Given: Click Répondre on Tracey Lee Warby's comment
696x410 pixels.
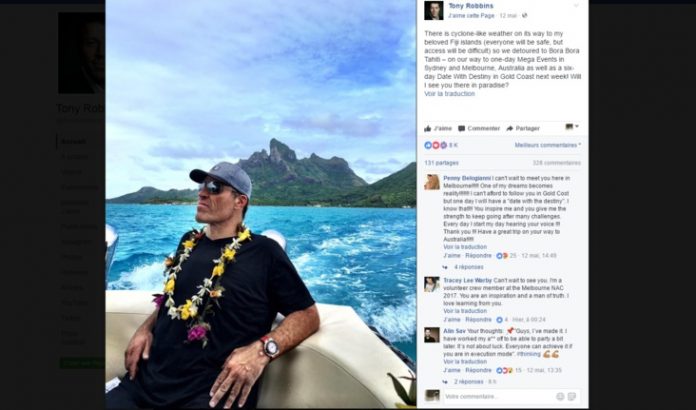Looking at the screenshot, I should 478,319.
